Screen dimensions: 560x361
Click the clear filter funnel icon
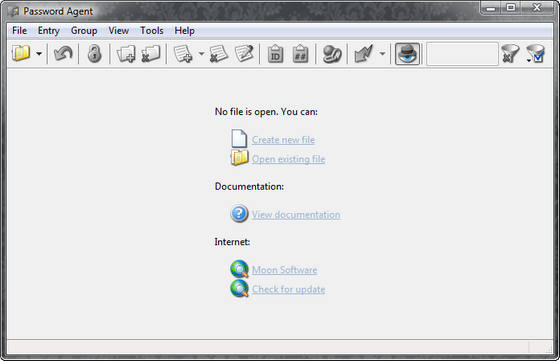[510, 54]
